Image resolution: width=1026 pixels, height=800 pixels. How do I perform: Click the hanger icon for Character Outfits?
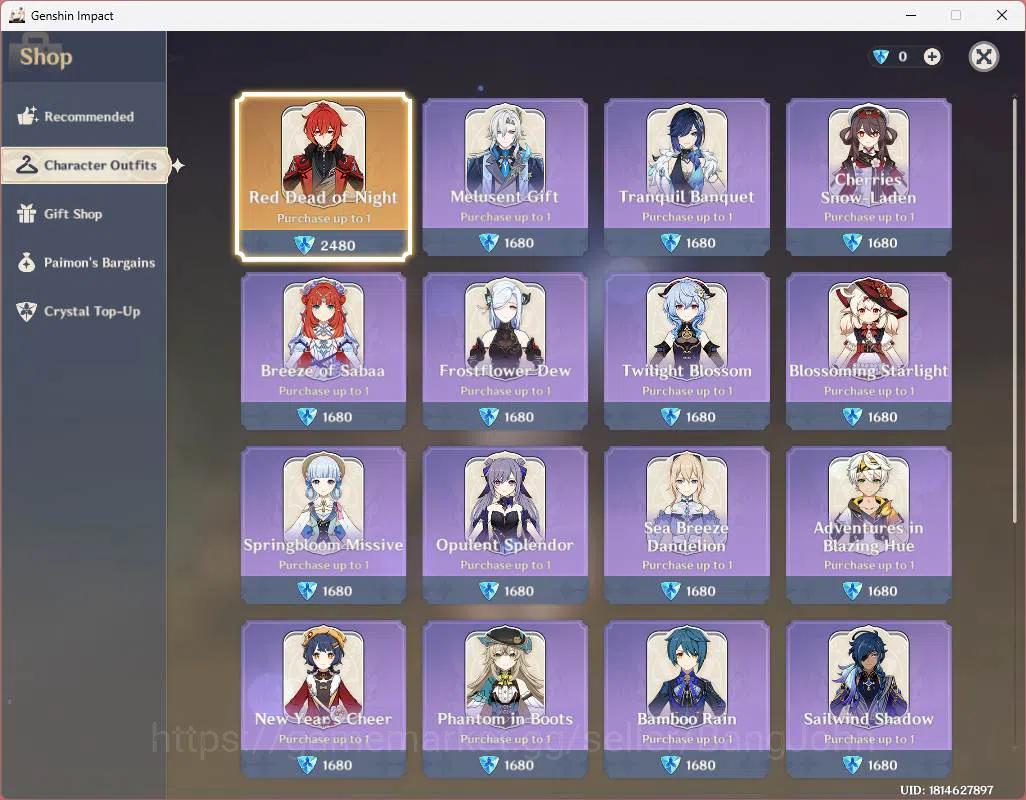27,165
